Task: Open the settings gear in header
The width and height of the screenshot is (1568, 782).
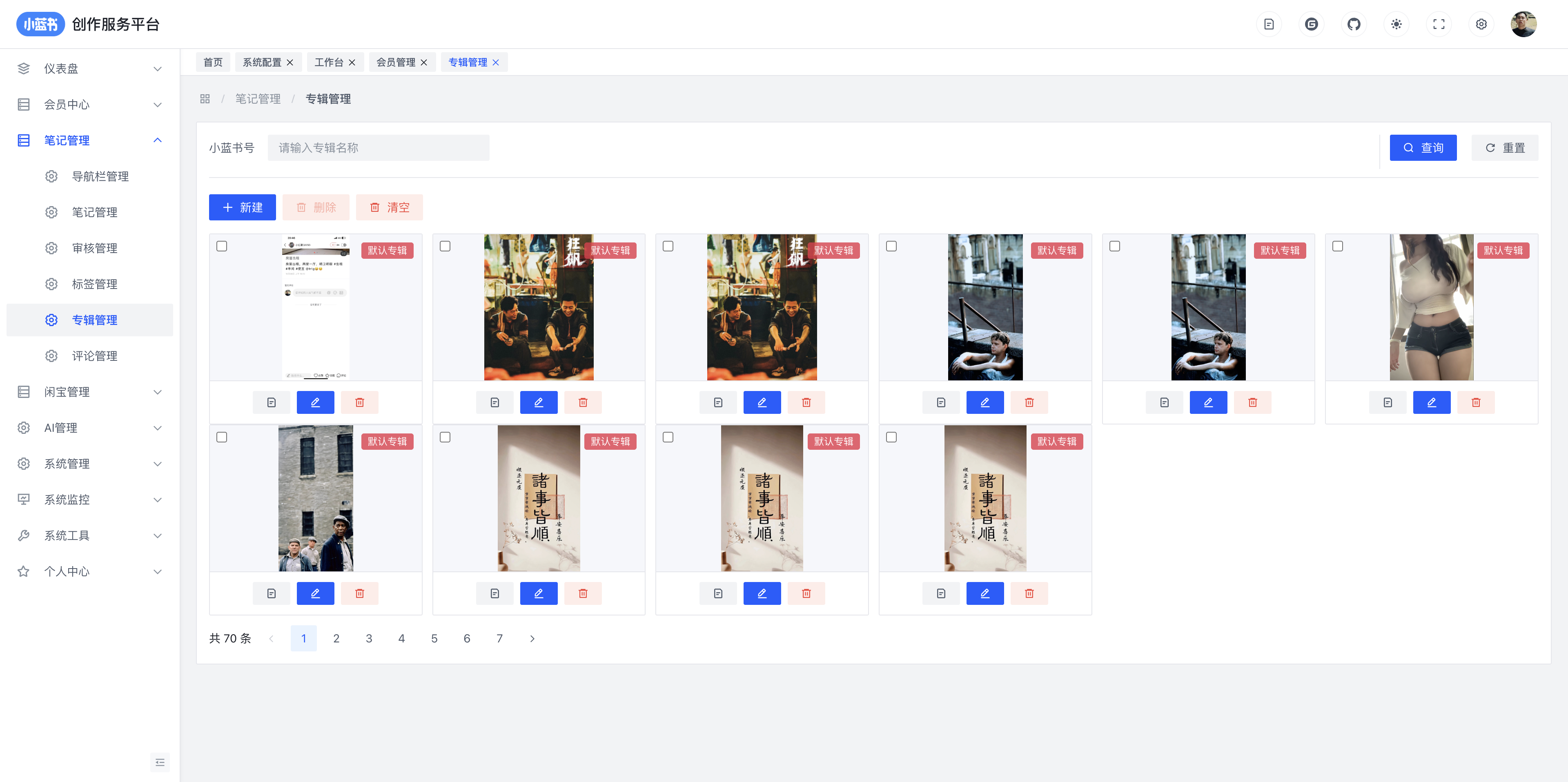Action: [1481, 24]
